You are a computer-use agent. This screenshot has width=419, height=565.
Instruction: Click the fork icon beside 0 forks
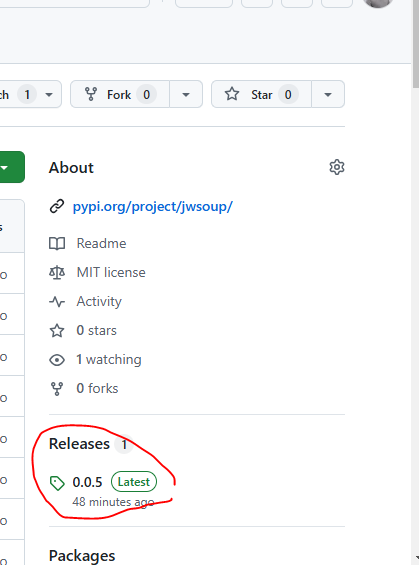pyautogui.click(x=57, y=389)
